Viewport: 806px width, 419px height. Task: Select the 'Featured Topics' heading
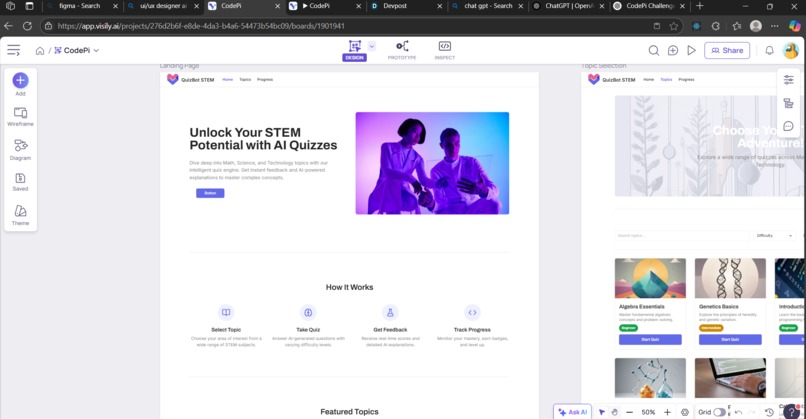350,412
